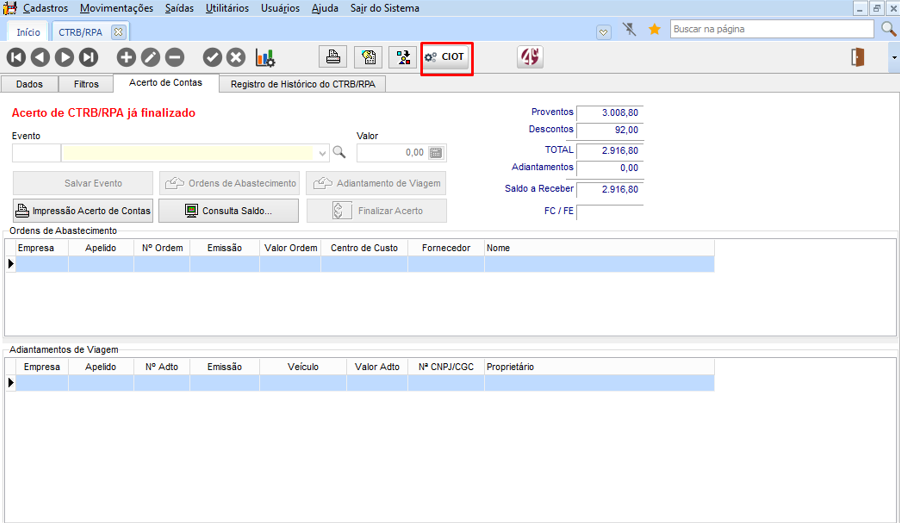Edit record pencil icon

[x=150, y=57]
